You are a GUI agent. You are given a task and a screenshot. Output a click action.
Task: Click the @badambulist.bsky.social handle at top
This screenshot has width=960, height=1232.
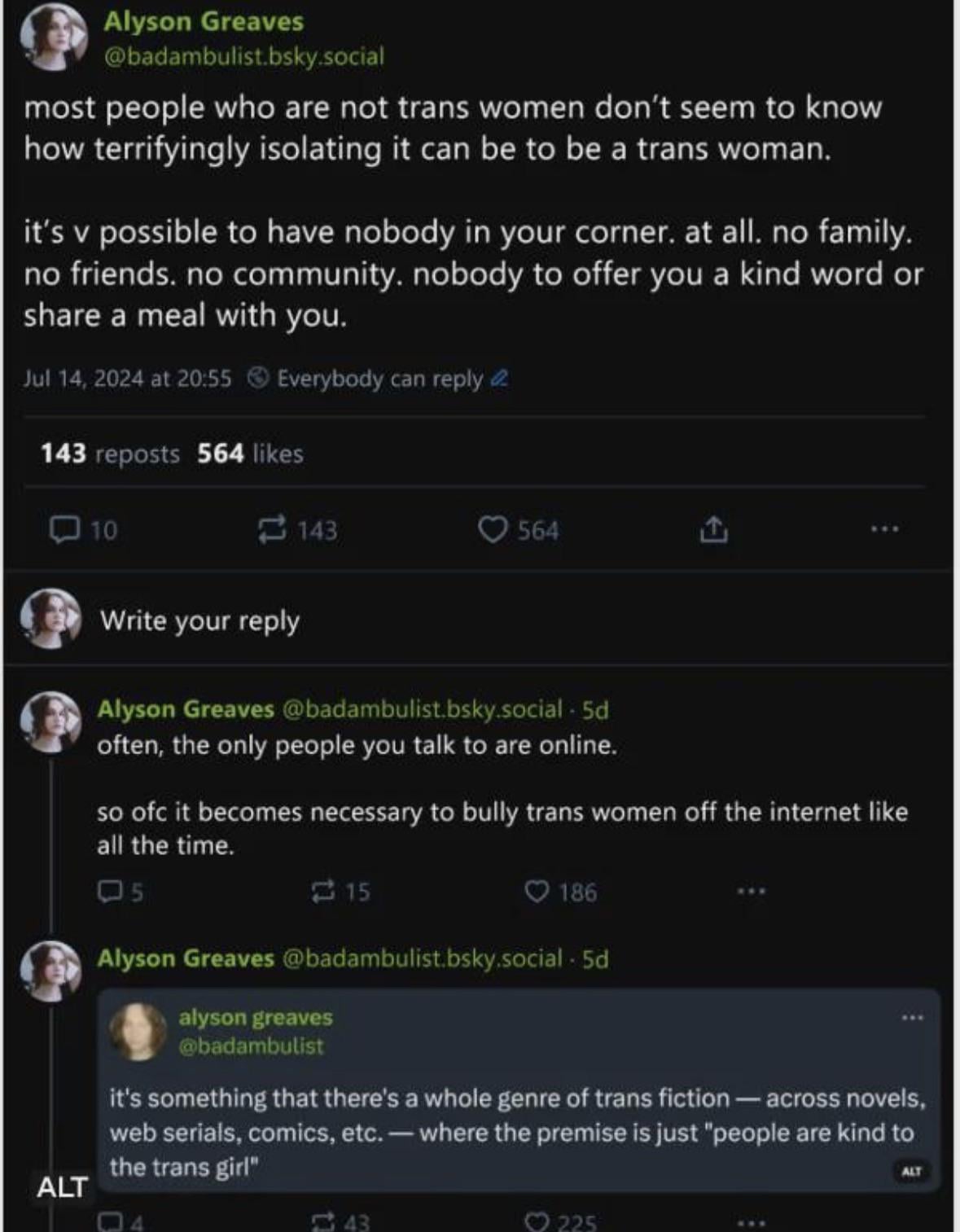[x=243, y=56]
